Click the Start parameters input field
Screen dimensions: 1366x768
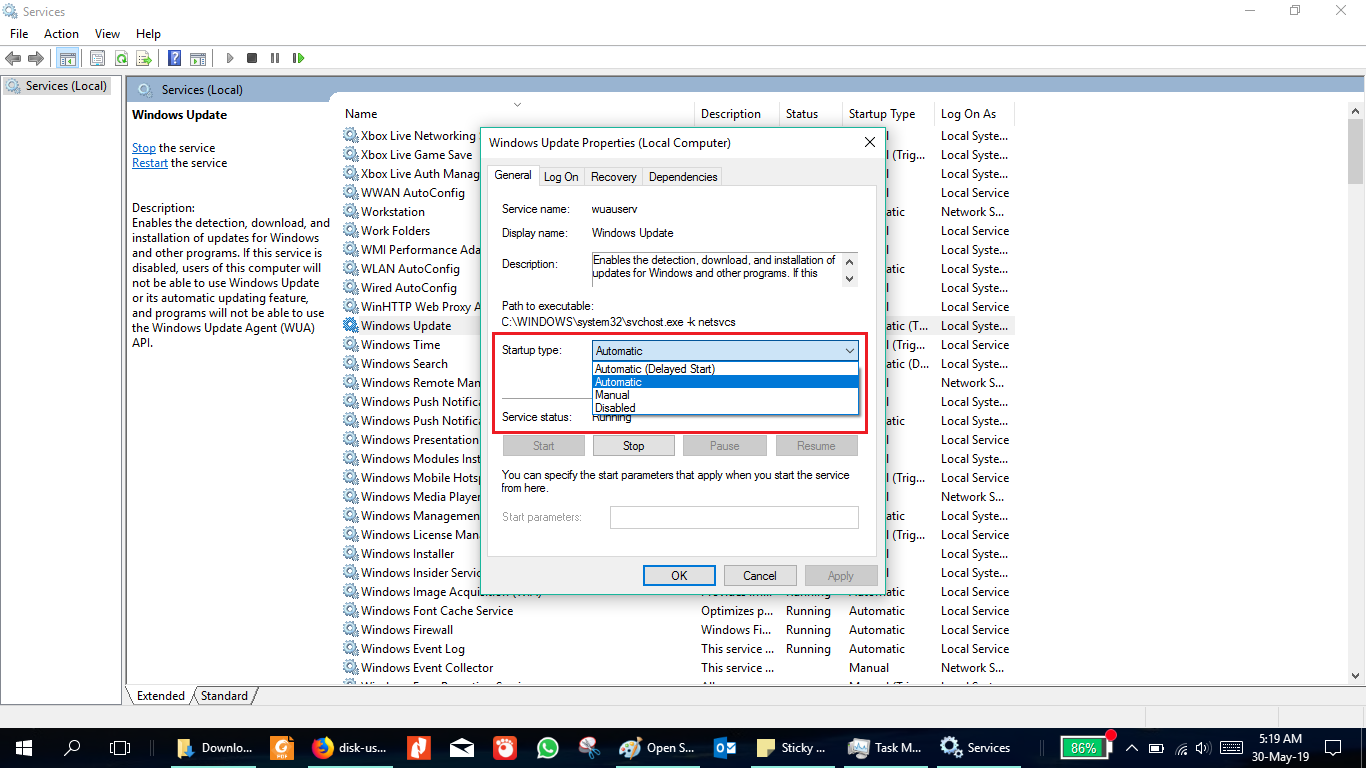[x=734, y=517]
